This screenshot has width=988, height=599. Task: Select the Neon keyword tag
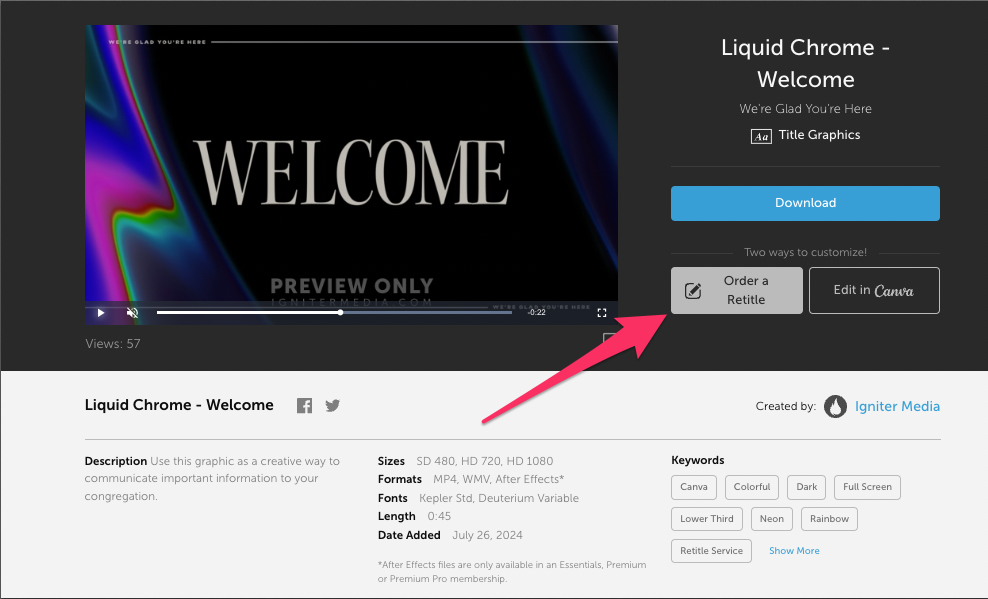tap(772, 519)
